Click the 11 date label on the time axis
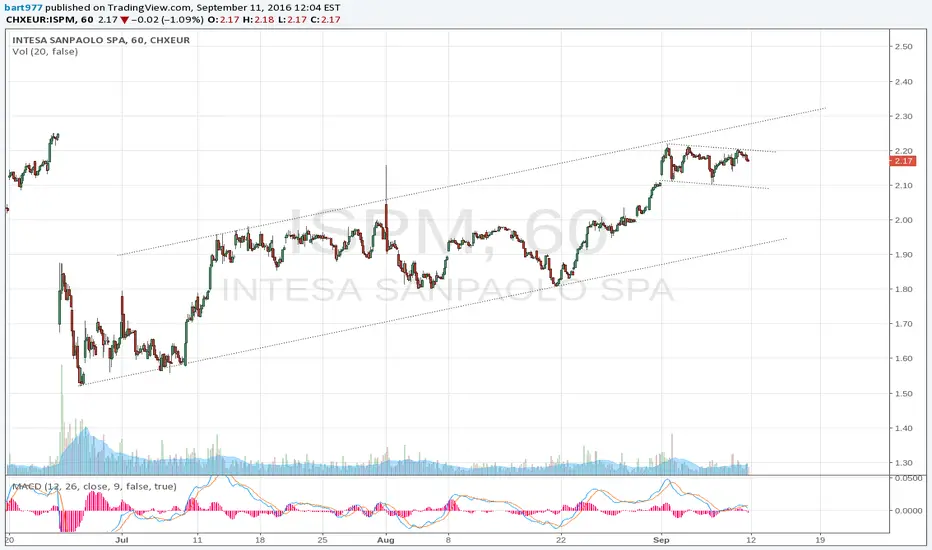Screen dimensions: 932x550 [197, 540]
